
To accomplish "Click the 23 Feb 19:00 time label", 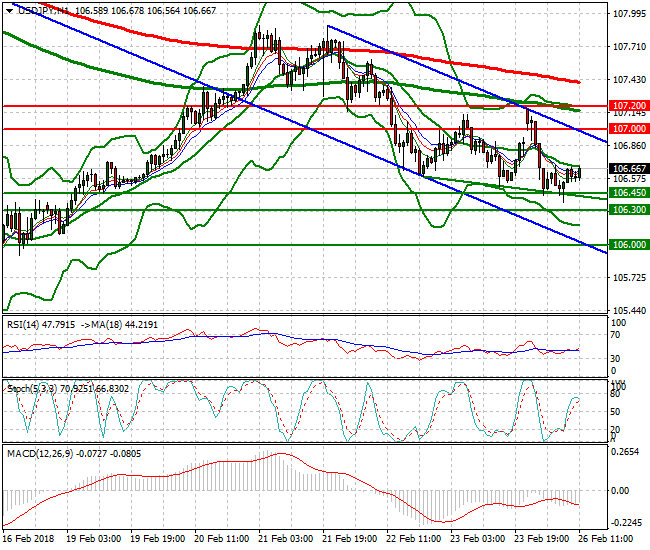I will tap(541, 538).
